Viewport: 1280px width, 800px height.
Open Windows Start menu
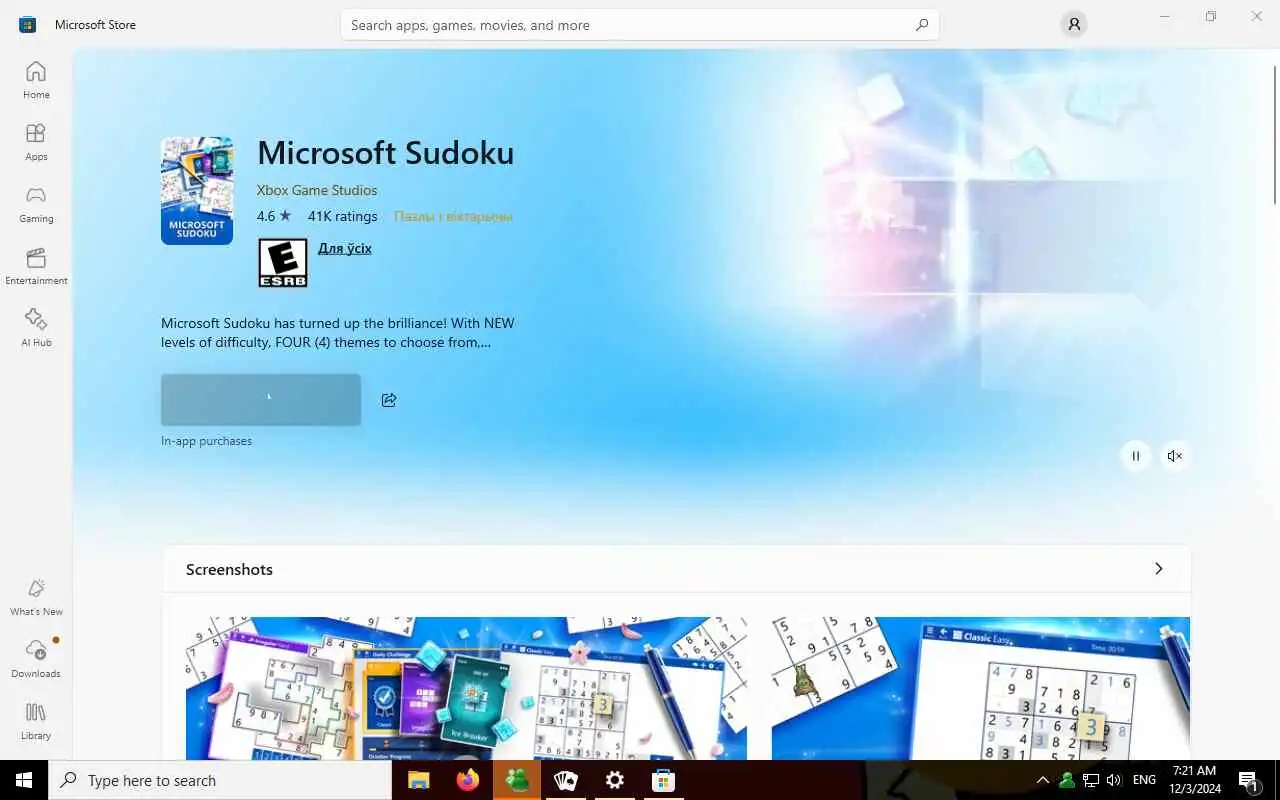[24, 780]
